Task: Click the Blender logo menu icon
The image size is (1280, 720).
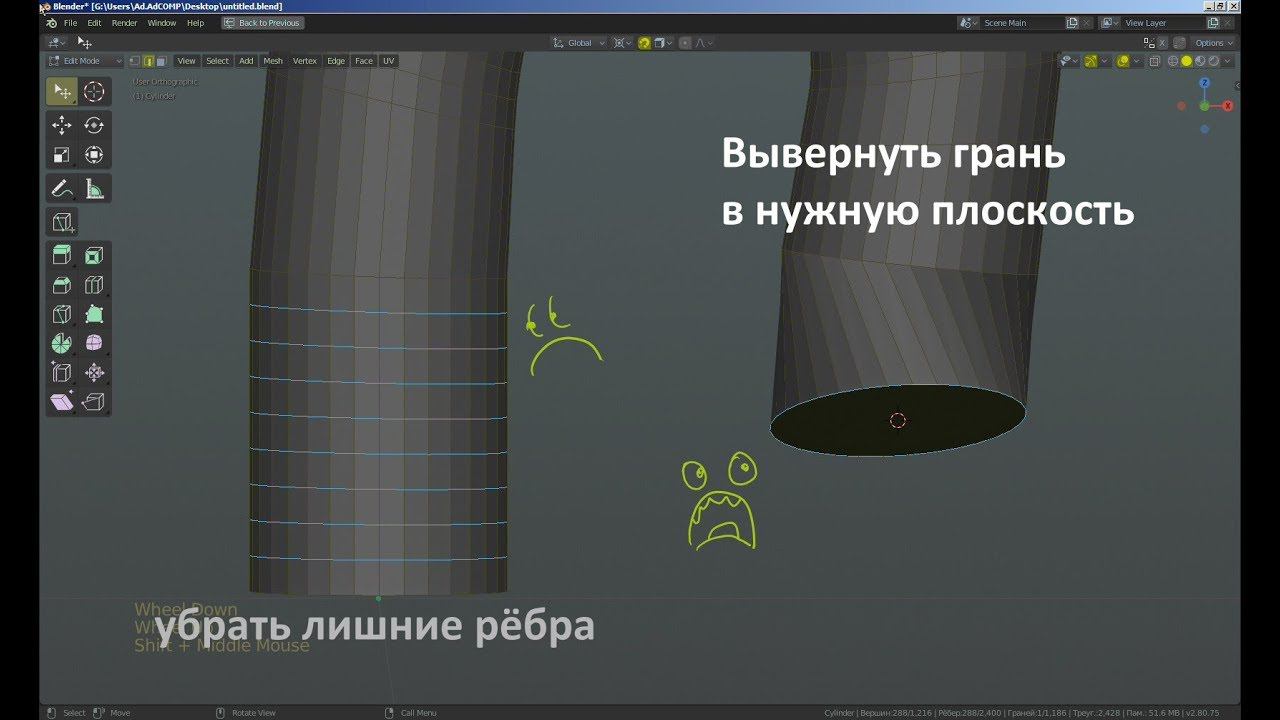Action: [51, 23]
